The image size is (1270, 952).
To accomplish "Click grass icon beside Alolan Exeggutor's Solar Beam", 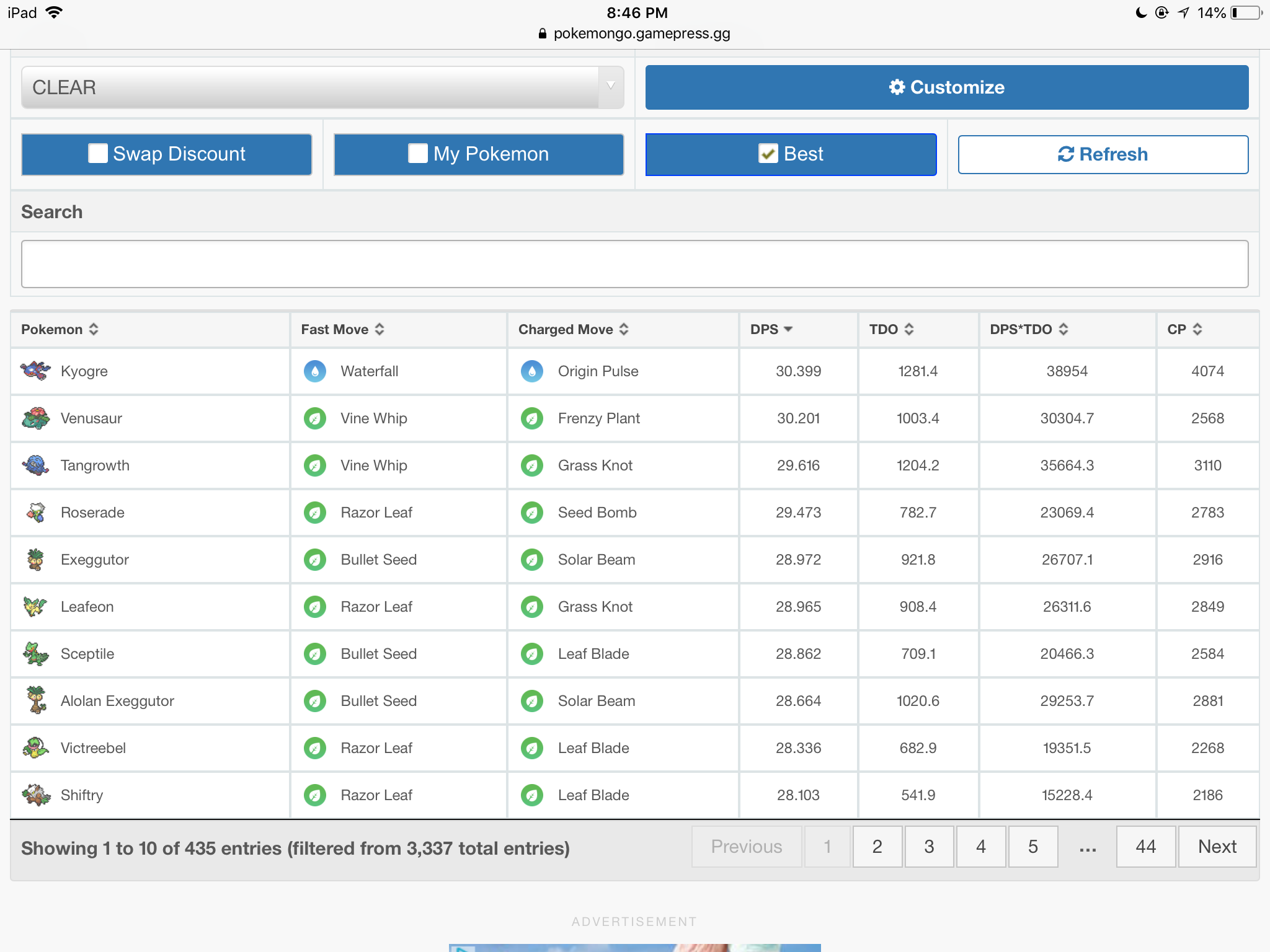I will pyautogui.click(x=532, y=701).
